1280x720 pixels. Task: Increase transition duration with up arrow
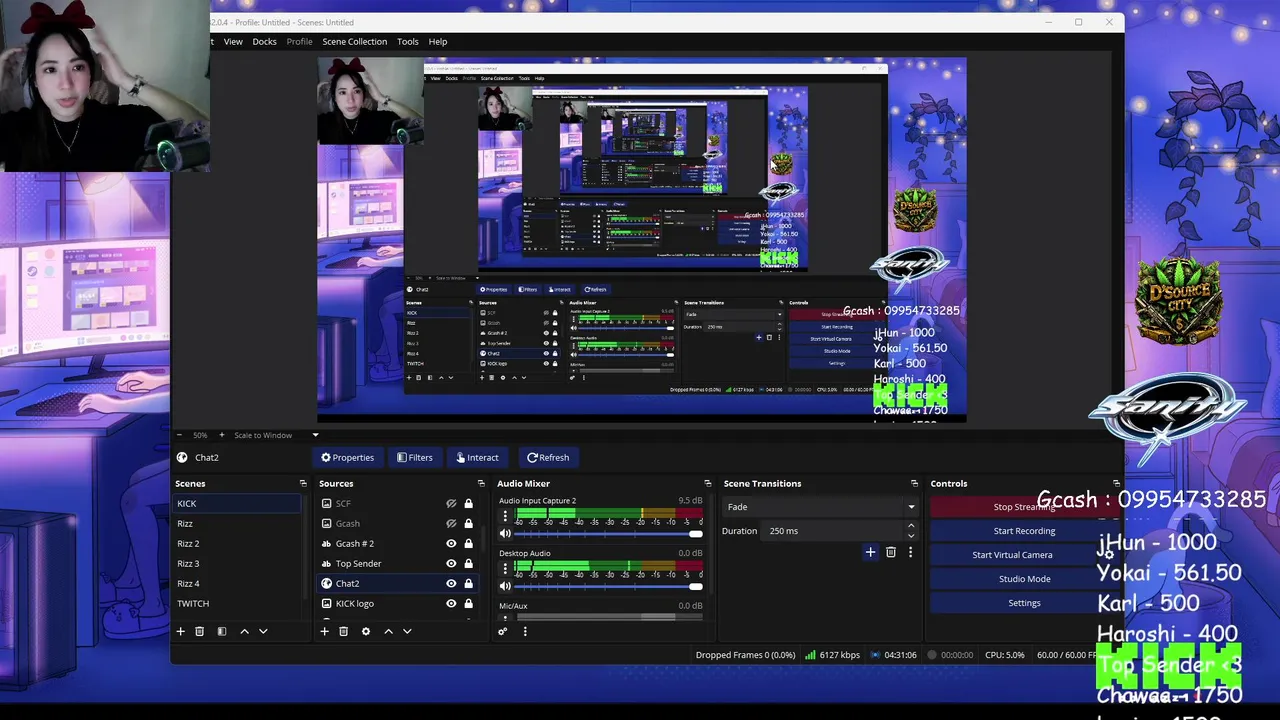point(911,527)
